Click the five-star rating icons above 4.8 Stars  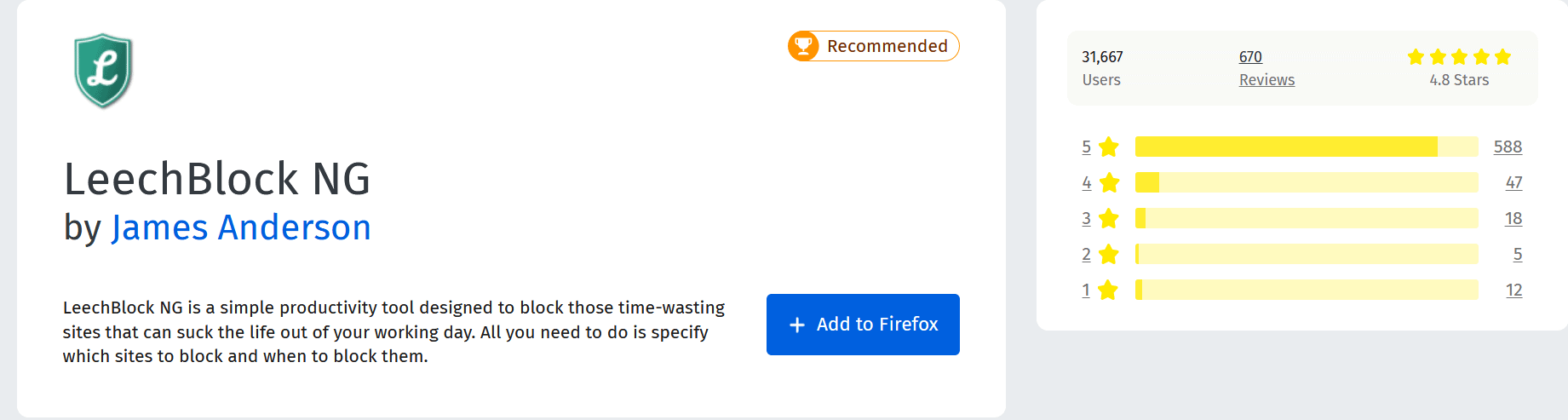[x=1459, y=57]
